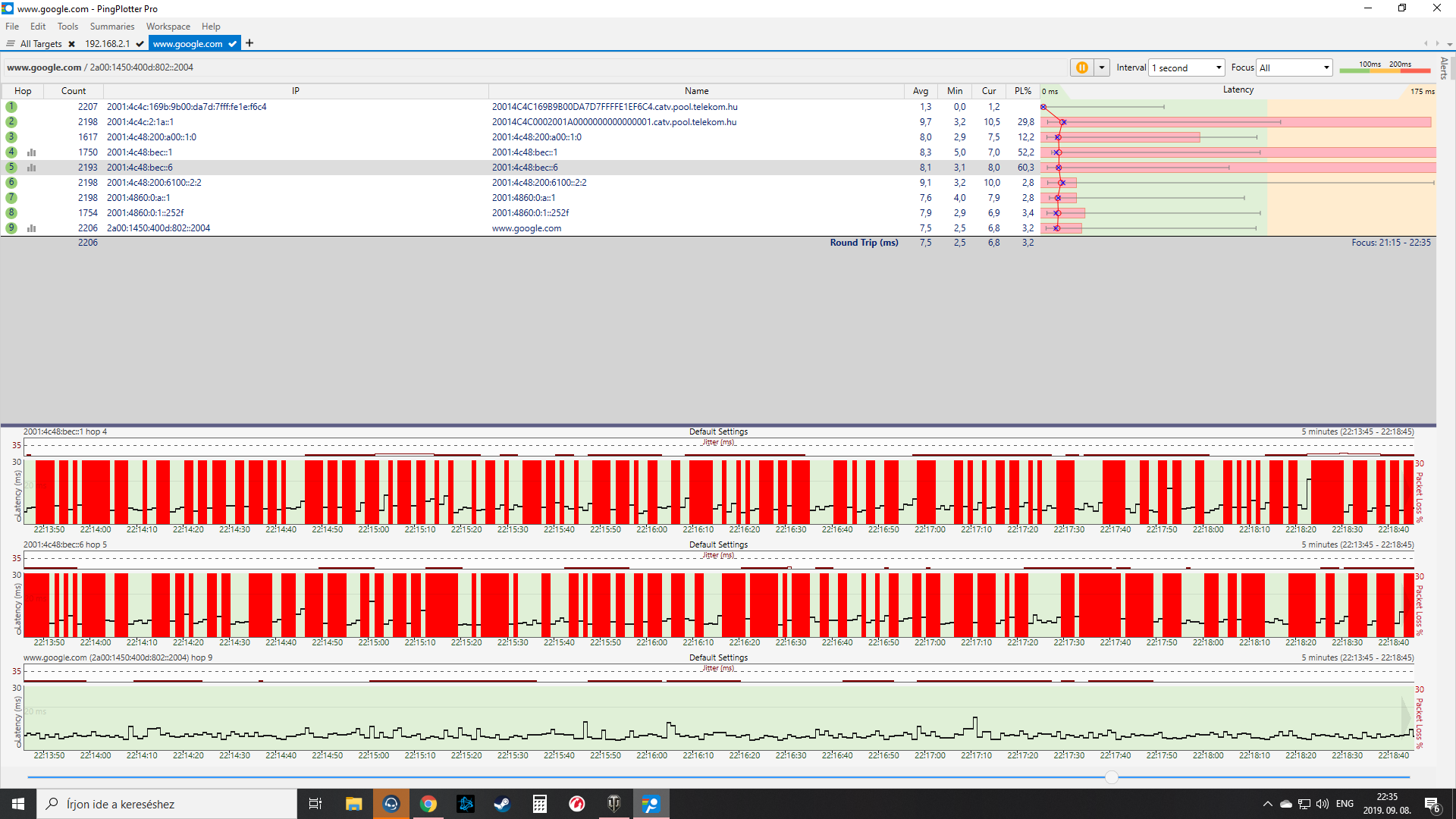Screen dimensions: 1456x819
Task: Sort by the PL% column header
Action: pos(1022,91)
